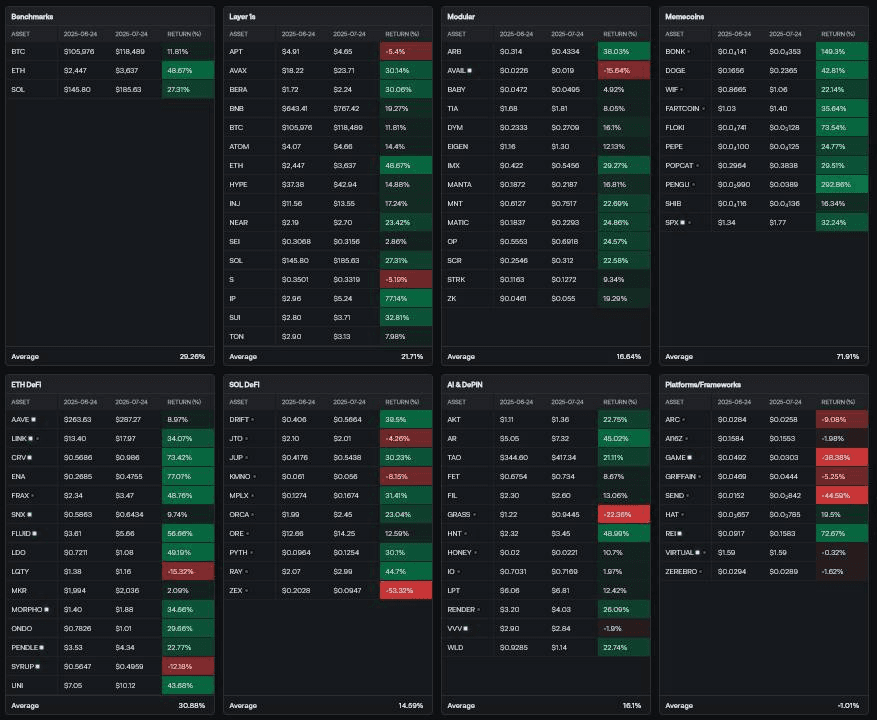Viewport: 877px width, 720px height.
Task: Click the TON asset name
Action: [237, 337]
